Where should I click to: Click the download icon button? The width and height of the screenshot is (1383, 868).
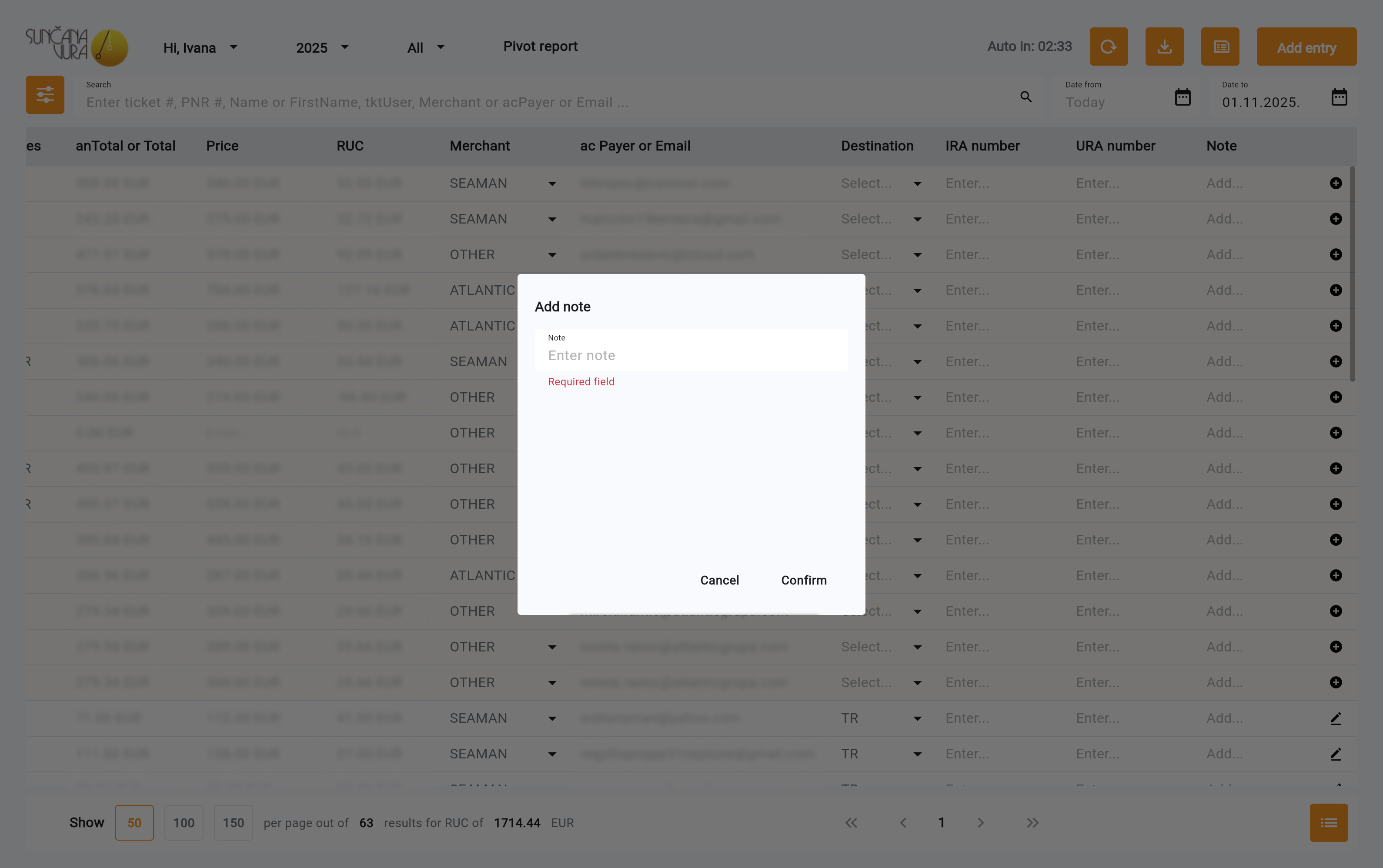point(1164,47)
